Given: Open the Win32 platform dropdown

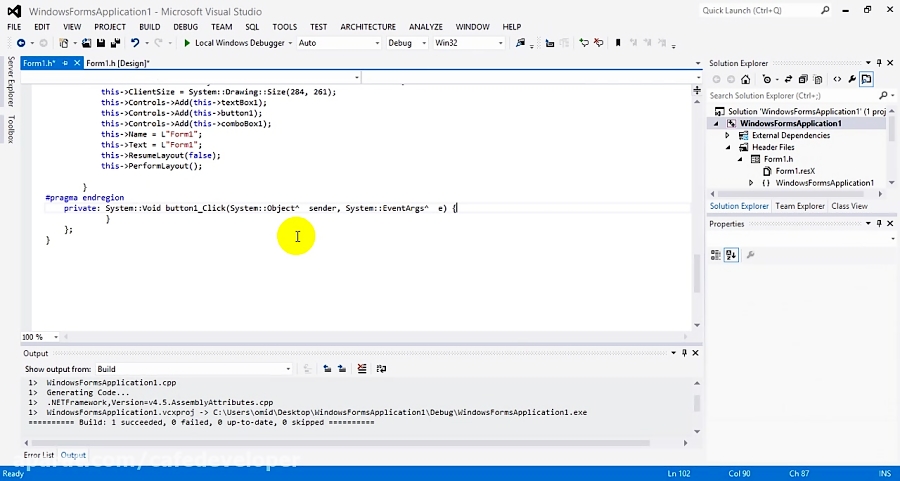Looking at the screenshot, I should (x=467, y=43).
